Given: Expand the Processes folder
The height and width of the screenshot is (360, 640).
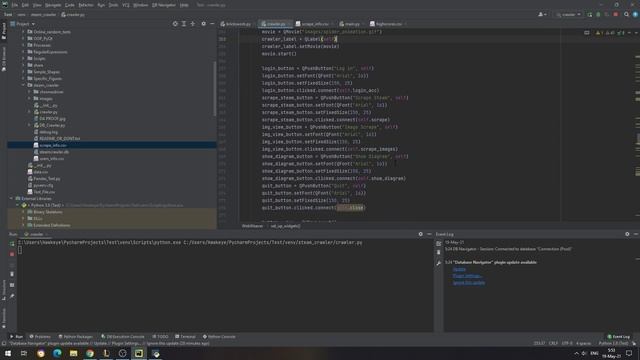Looking at the screenshot, I should click(x=23, y=45).
